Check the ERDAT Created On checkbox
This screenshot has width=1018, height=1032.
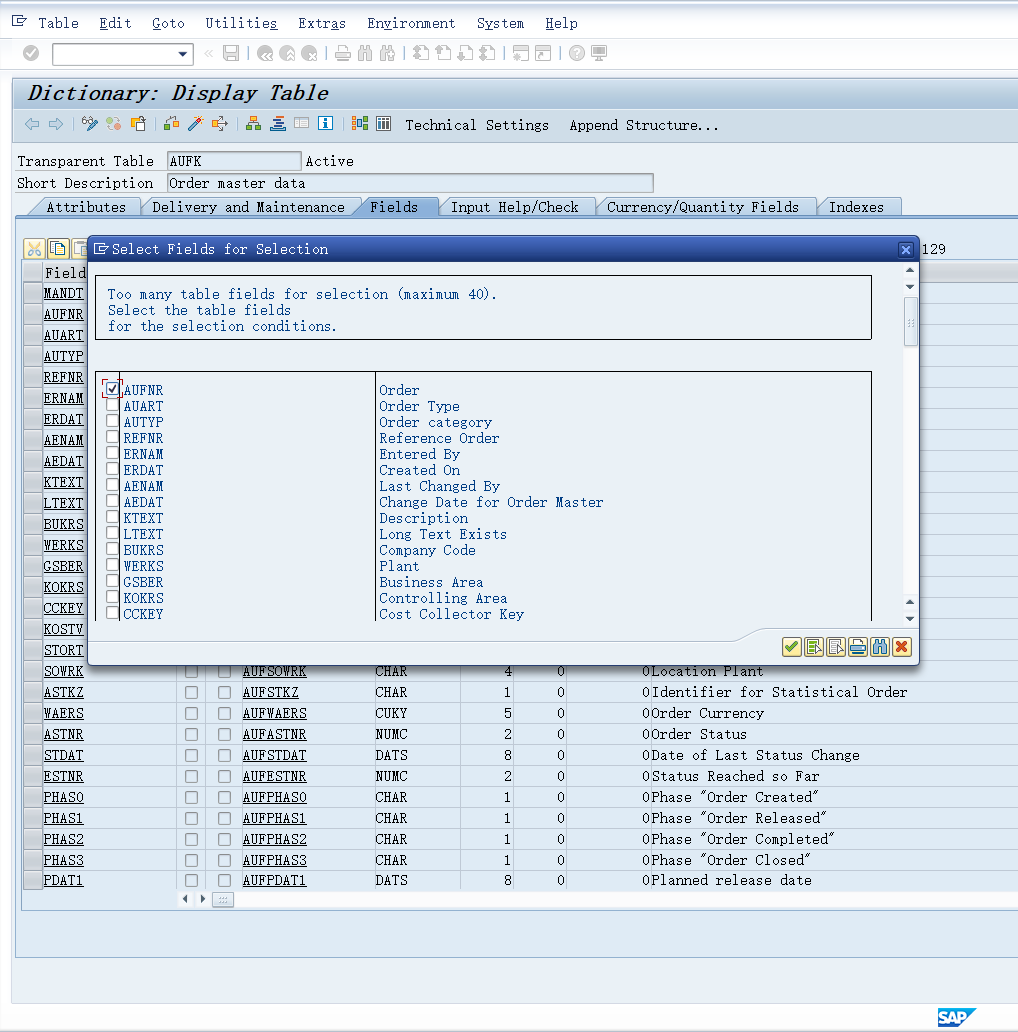112,469
